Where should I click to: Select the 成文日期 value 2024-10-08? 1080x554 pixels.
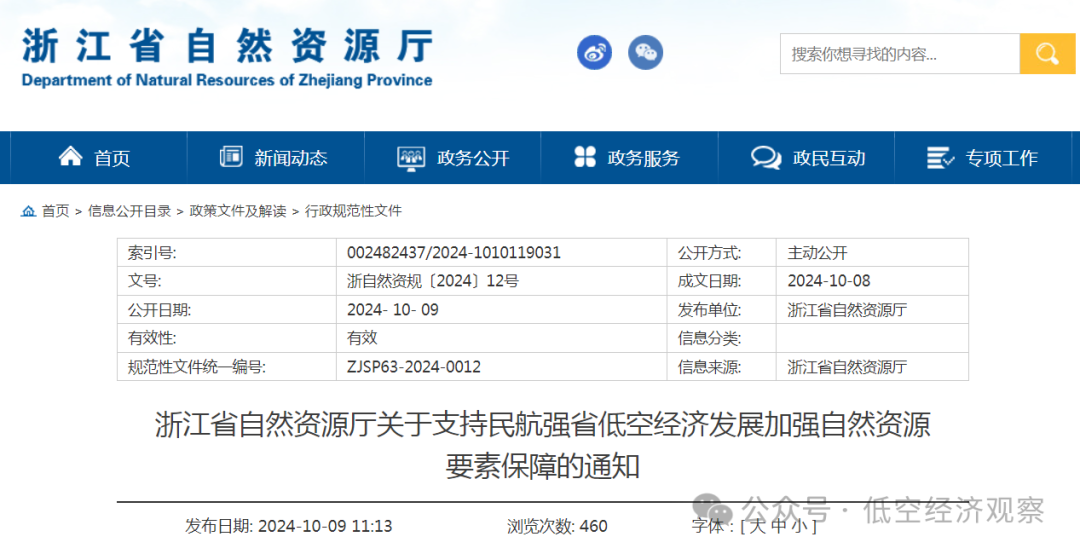829,281
